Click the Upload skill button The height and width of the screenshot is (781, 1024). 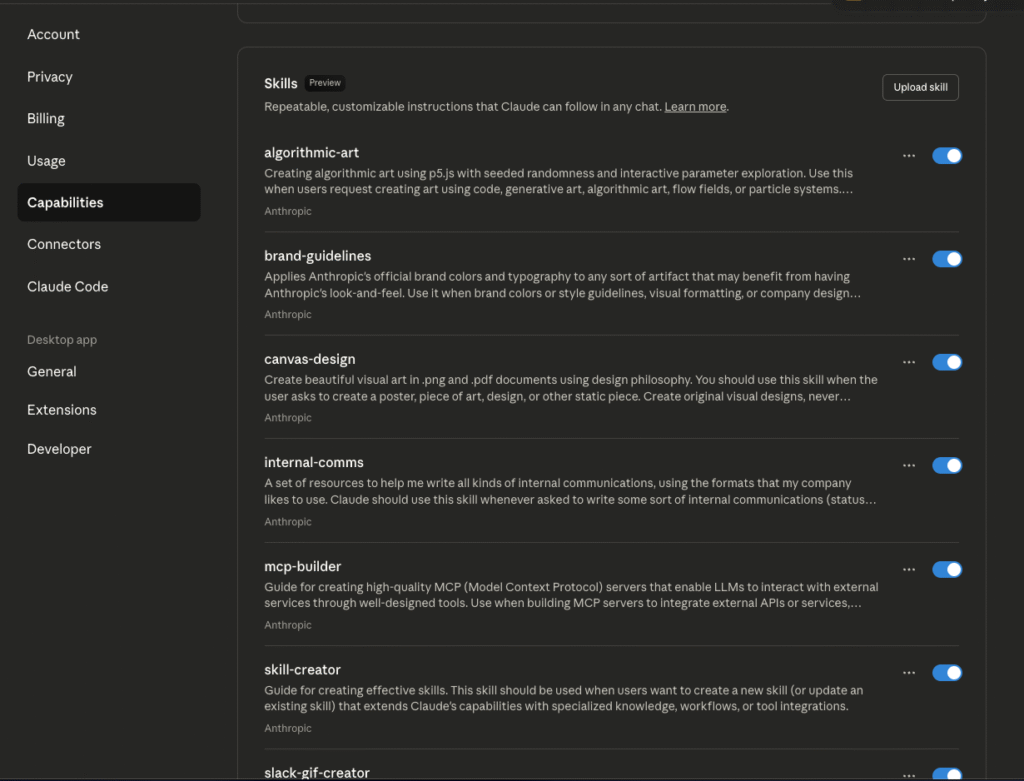pyautogui.click(x=920, y=87)
